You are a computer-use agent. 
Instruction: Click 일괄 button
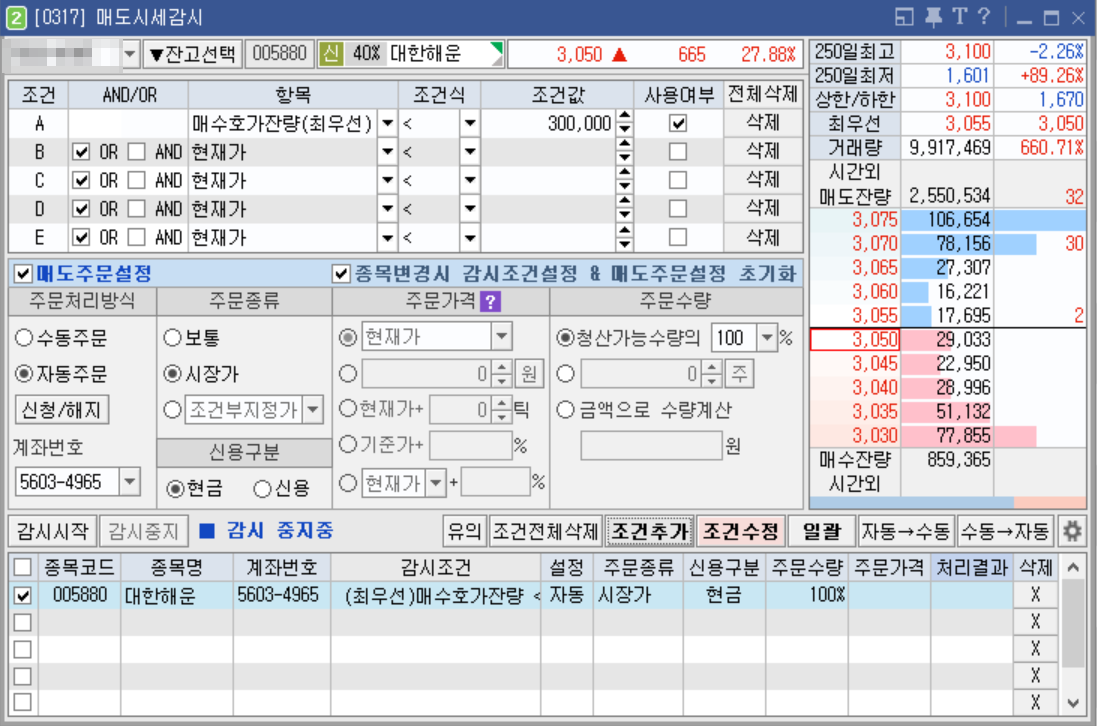tap(821, 531)
